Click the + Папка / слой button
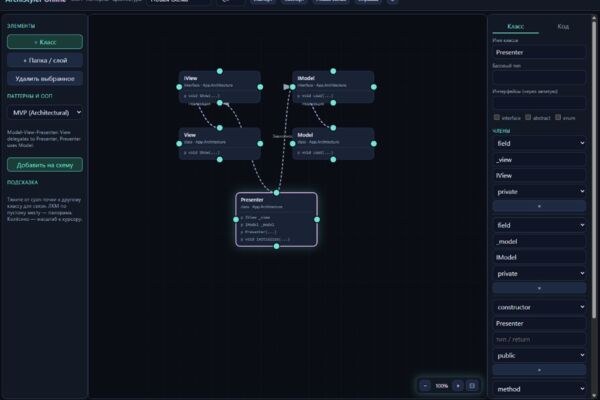The width and height of the screenshot is (600, 400). (45, 60)
